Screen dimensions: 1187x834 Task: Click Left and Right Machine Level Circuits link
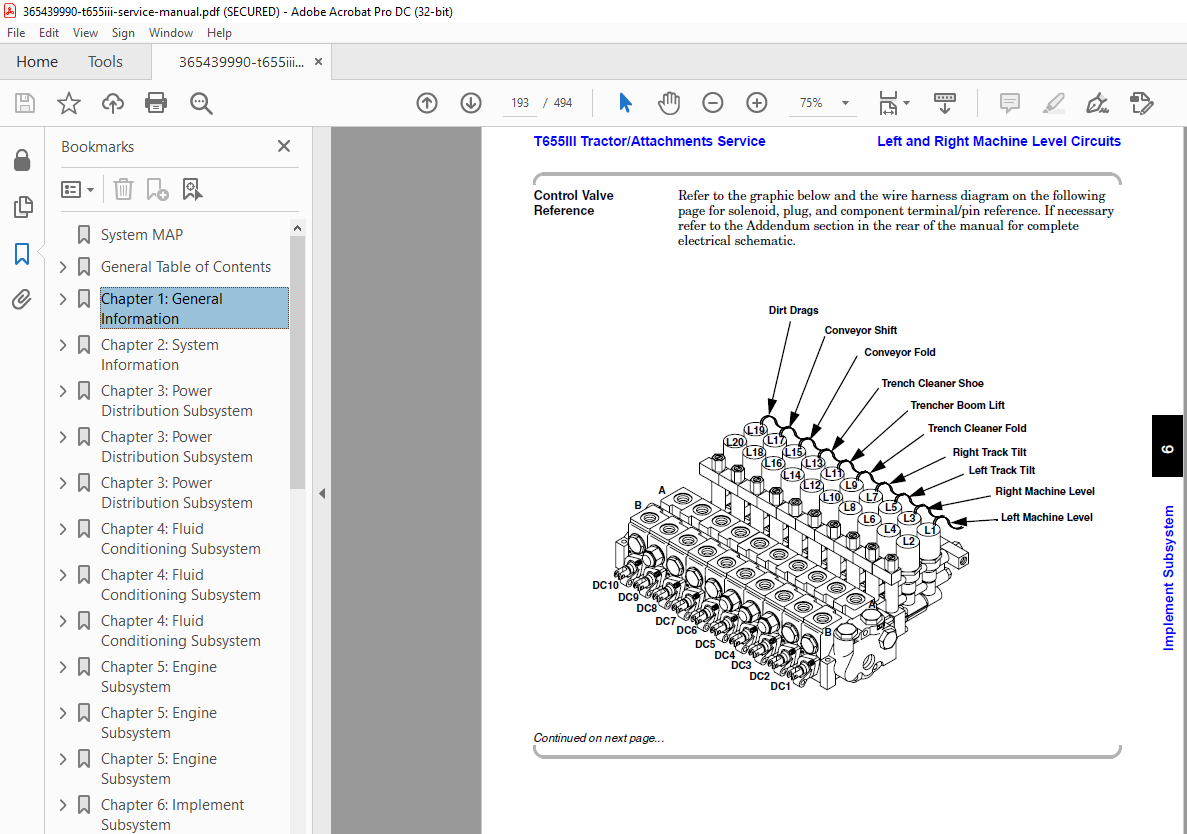click(x=999, y=142)
